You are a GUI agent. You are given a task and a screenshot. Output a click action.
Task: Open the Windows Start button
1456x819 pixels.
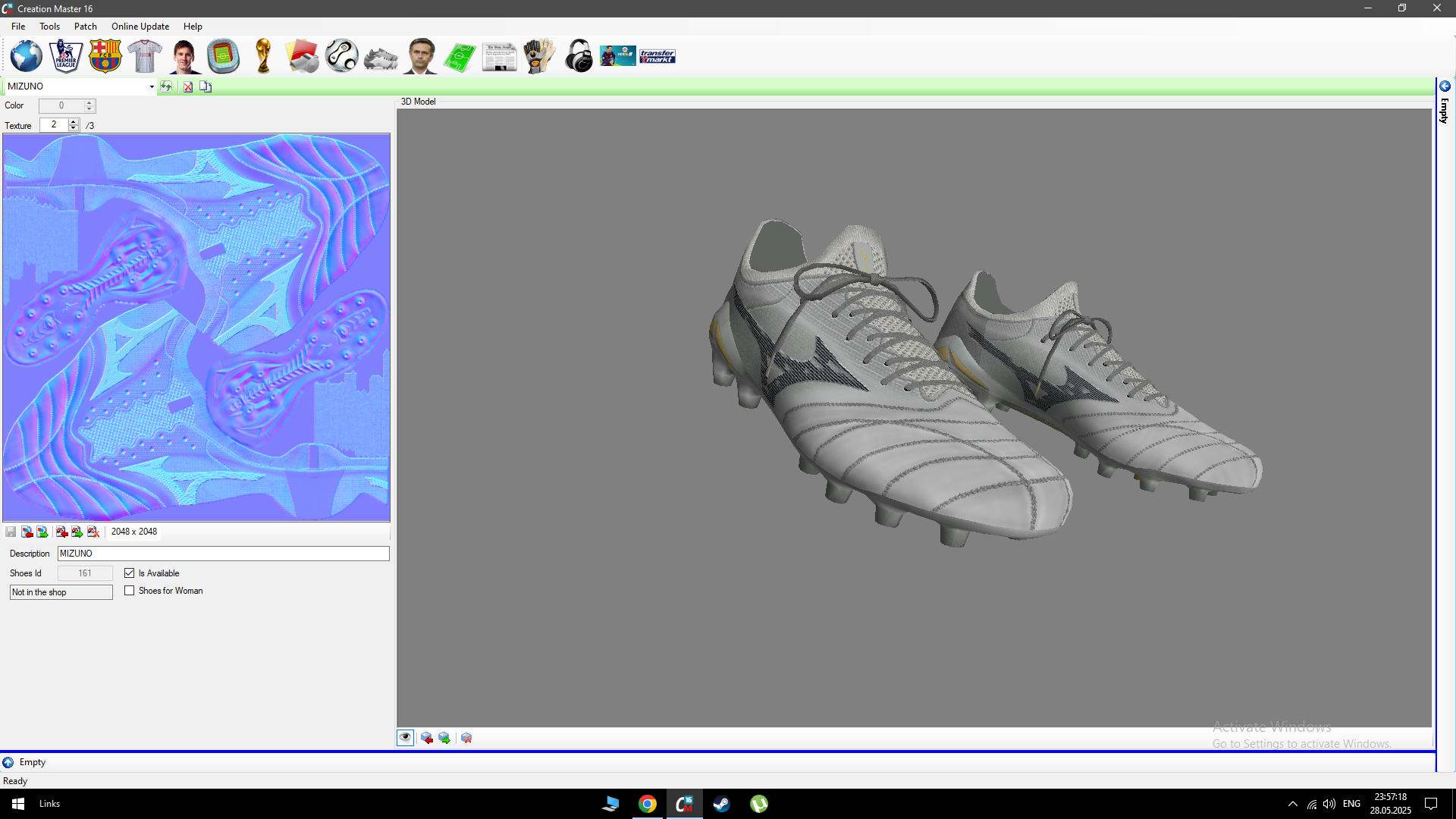pyautogui.click(x=18, y=804)
